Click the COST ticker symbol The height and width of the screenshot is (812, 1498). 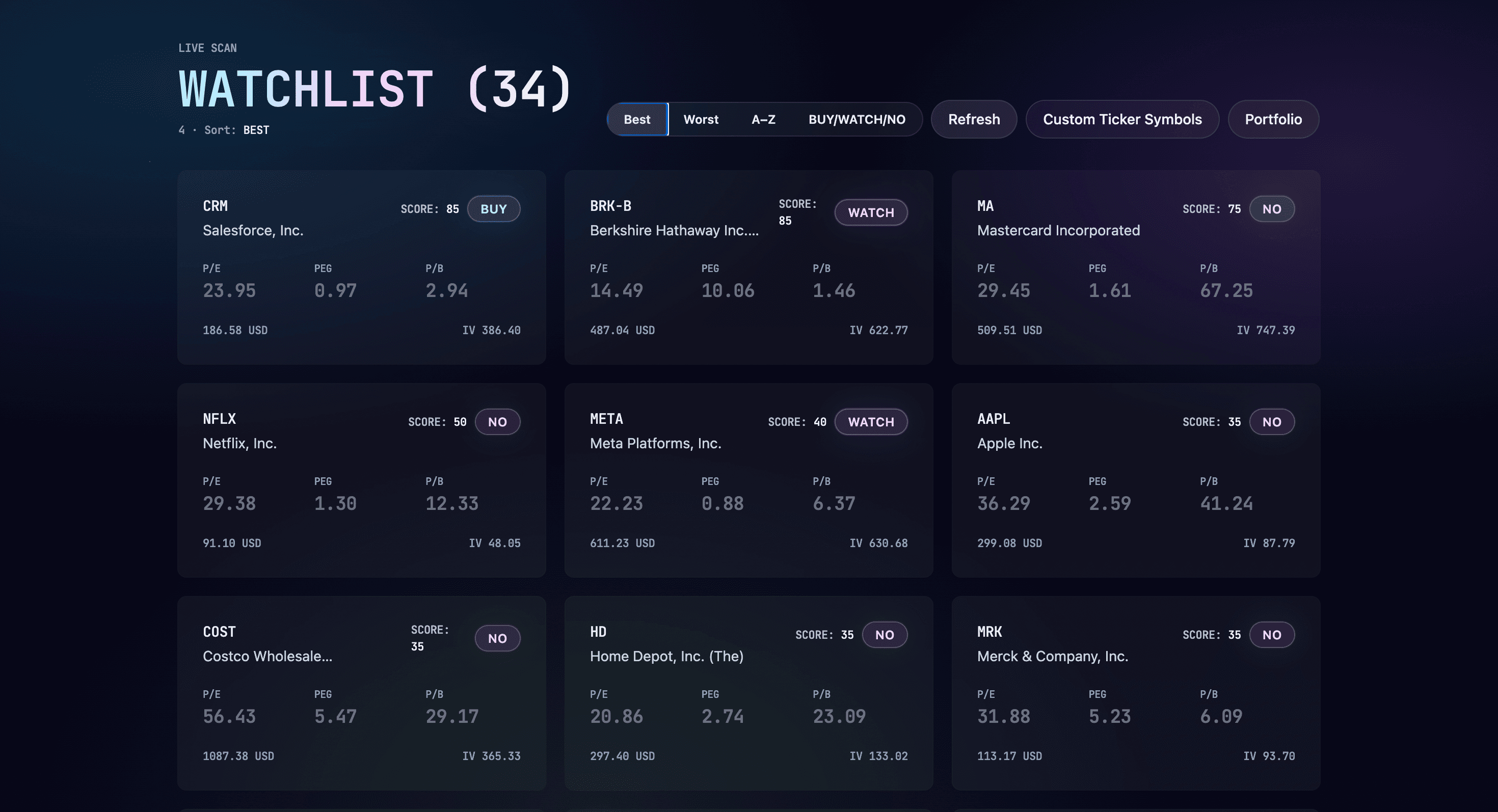[219, 631]
